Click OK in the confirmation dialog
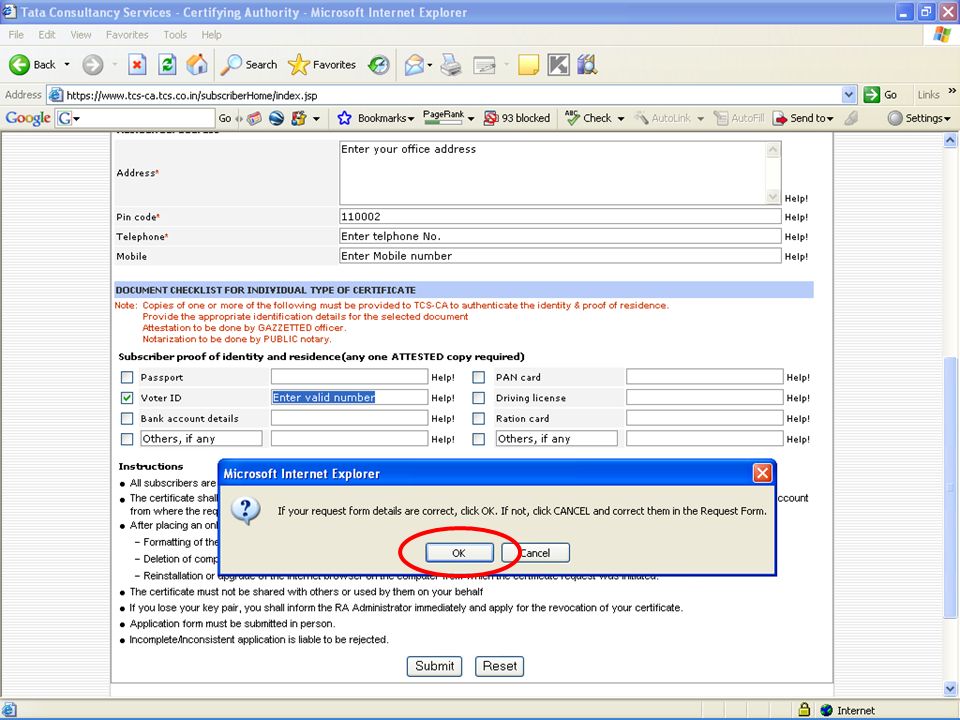 point(459,553)
